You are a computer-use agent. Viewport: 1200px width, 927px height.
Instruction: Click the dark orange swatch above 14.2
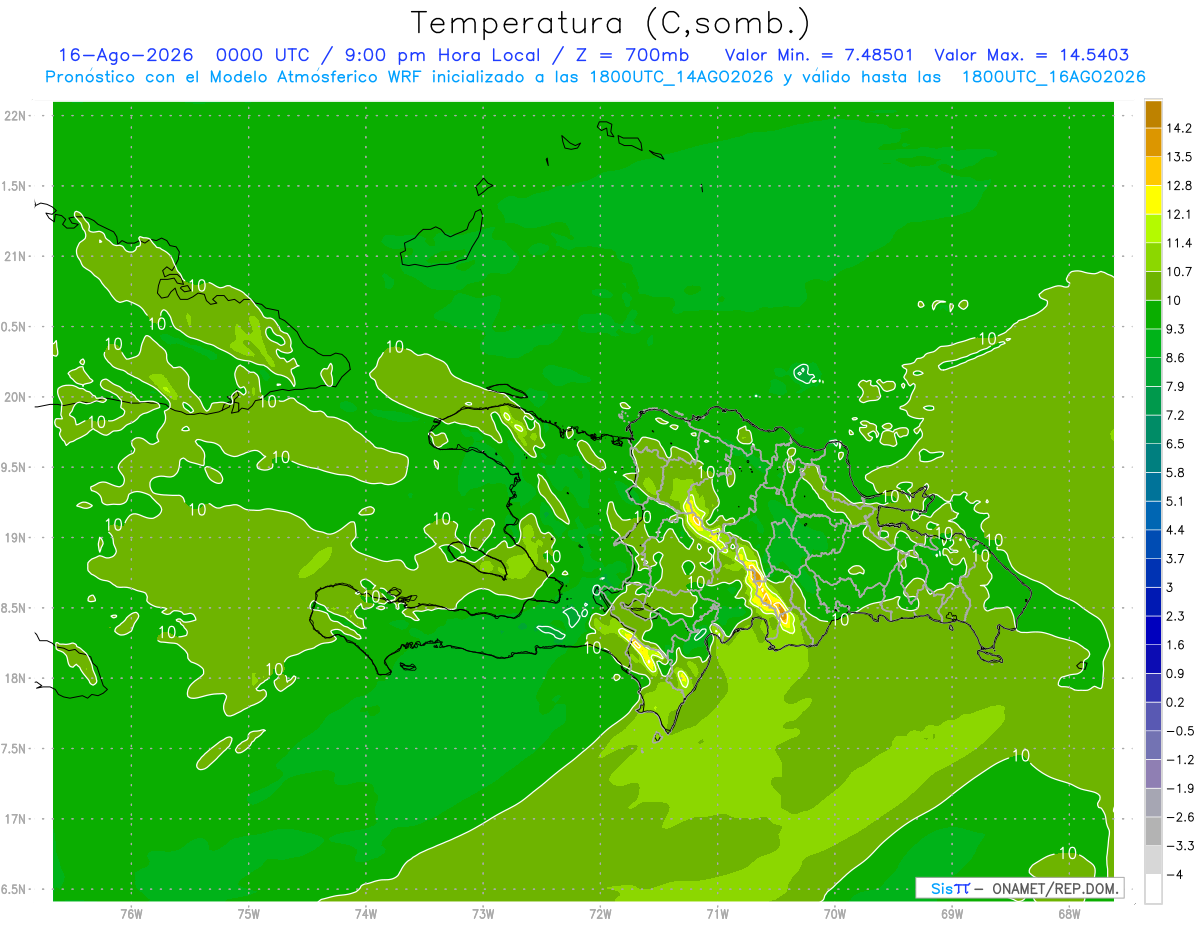tap(1153, 114)
